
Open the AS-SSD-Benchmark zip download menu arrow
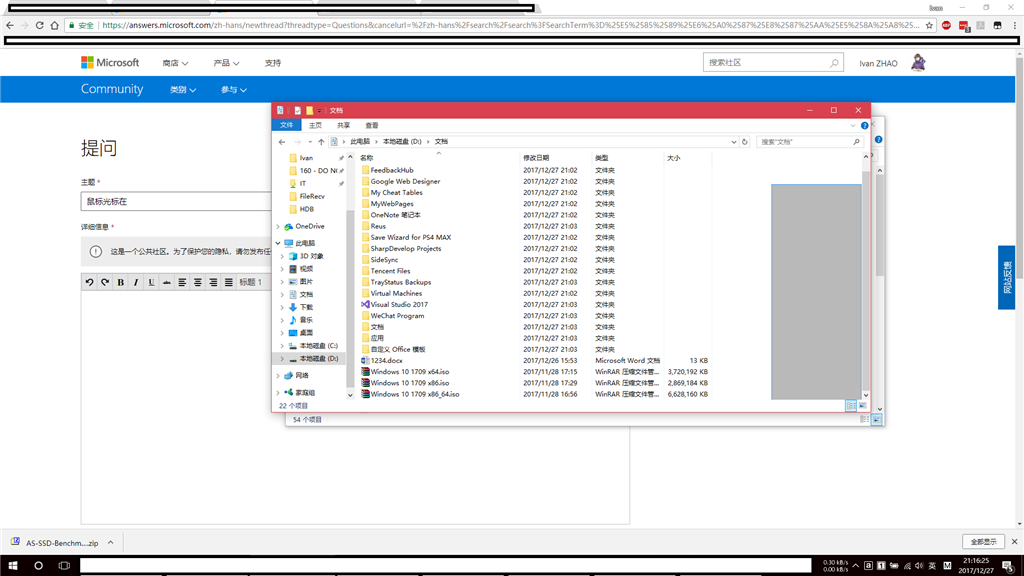tap(110, 542)
